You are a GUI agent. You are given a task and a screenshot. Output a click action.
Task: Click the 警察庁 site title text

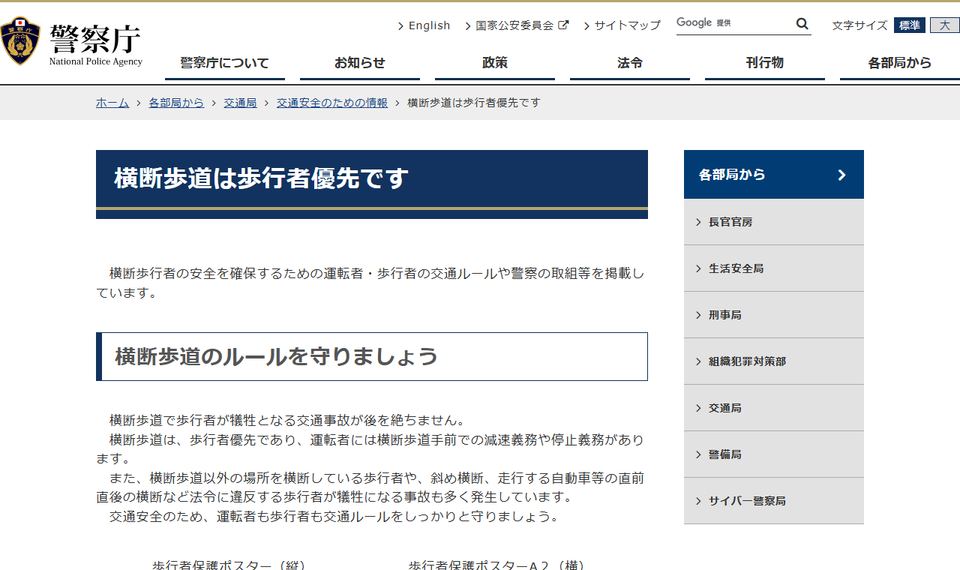(x=96, y=39)
